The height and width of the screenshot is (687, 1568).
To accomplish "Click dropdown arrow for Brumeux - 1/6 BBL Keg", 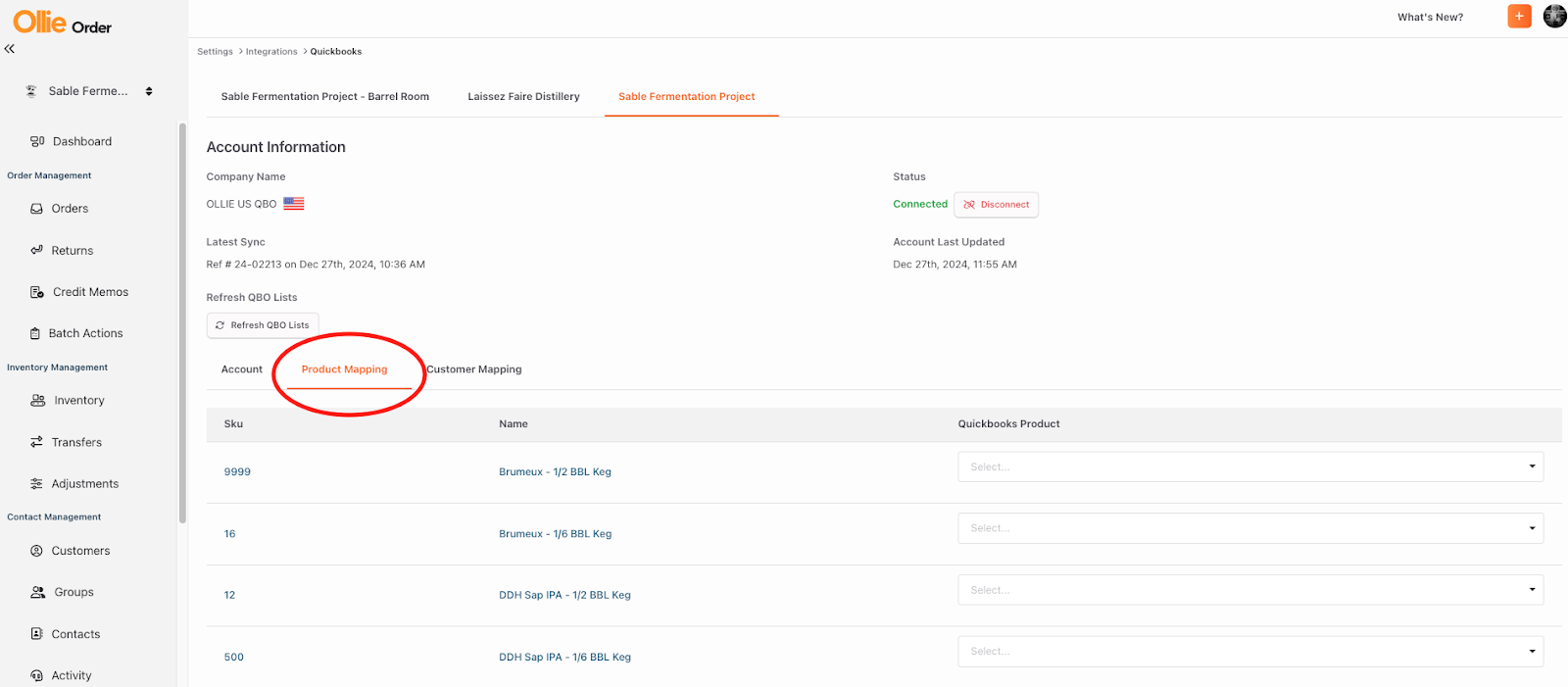I will (1532, 528).
